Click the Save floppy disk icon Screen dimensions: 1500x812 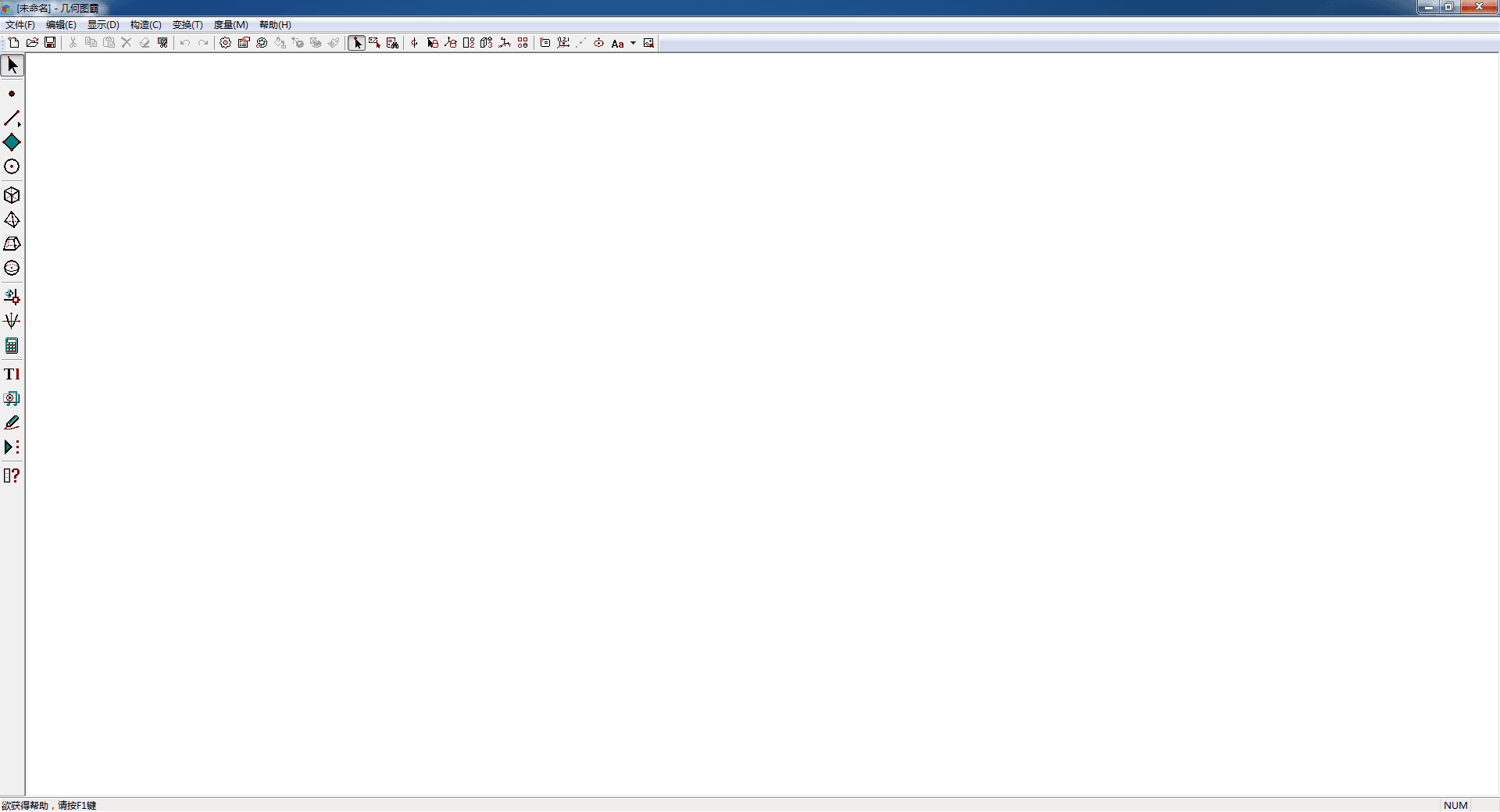pos(50,43)
